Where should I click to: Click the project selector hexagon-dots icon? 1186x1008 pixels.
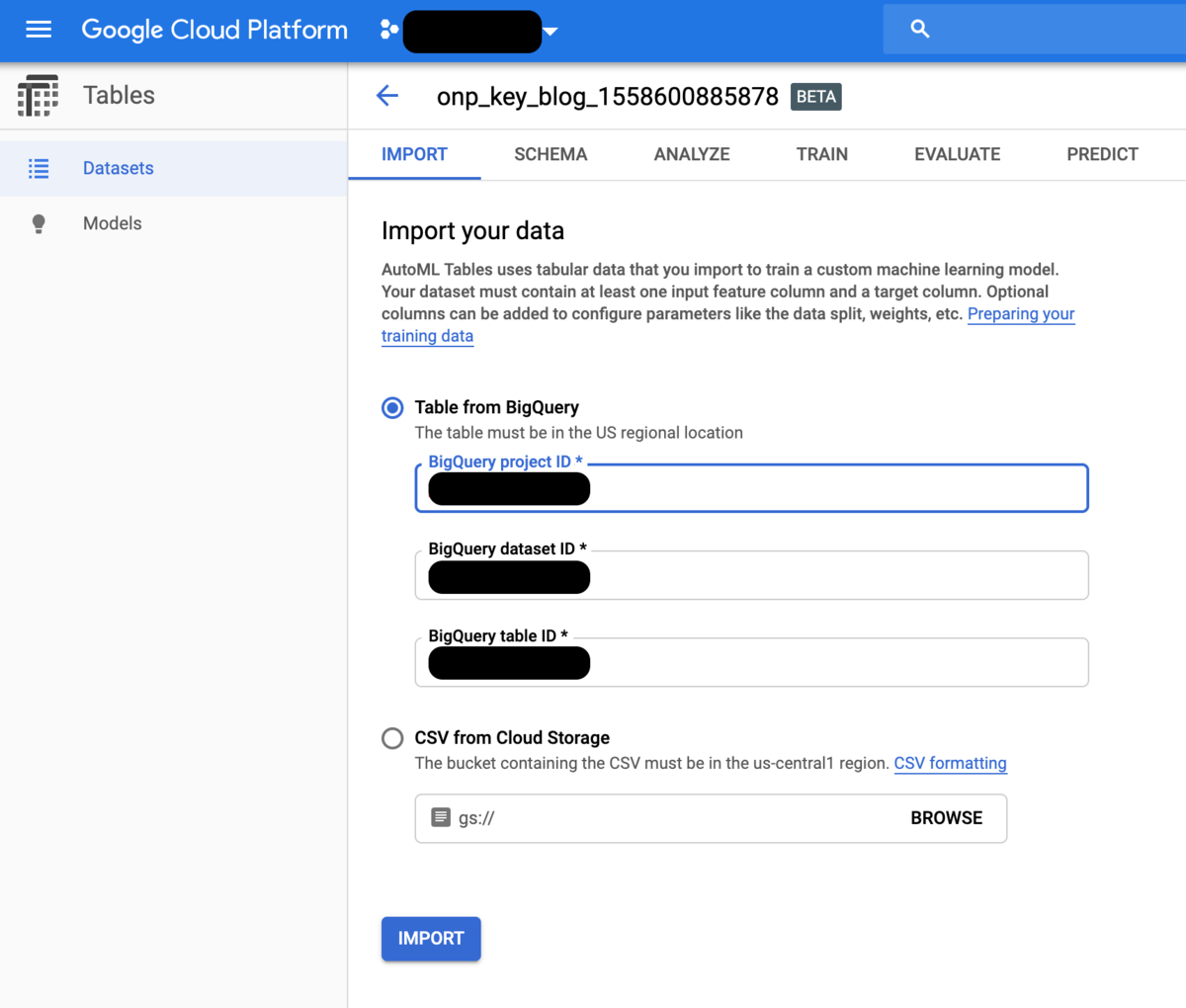point(389,31)
